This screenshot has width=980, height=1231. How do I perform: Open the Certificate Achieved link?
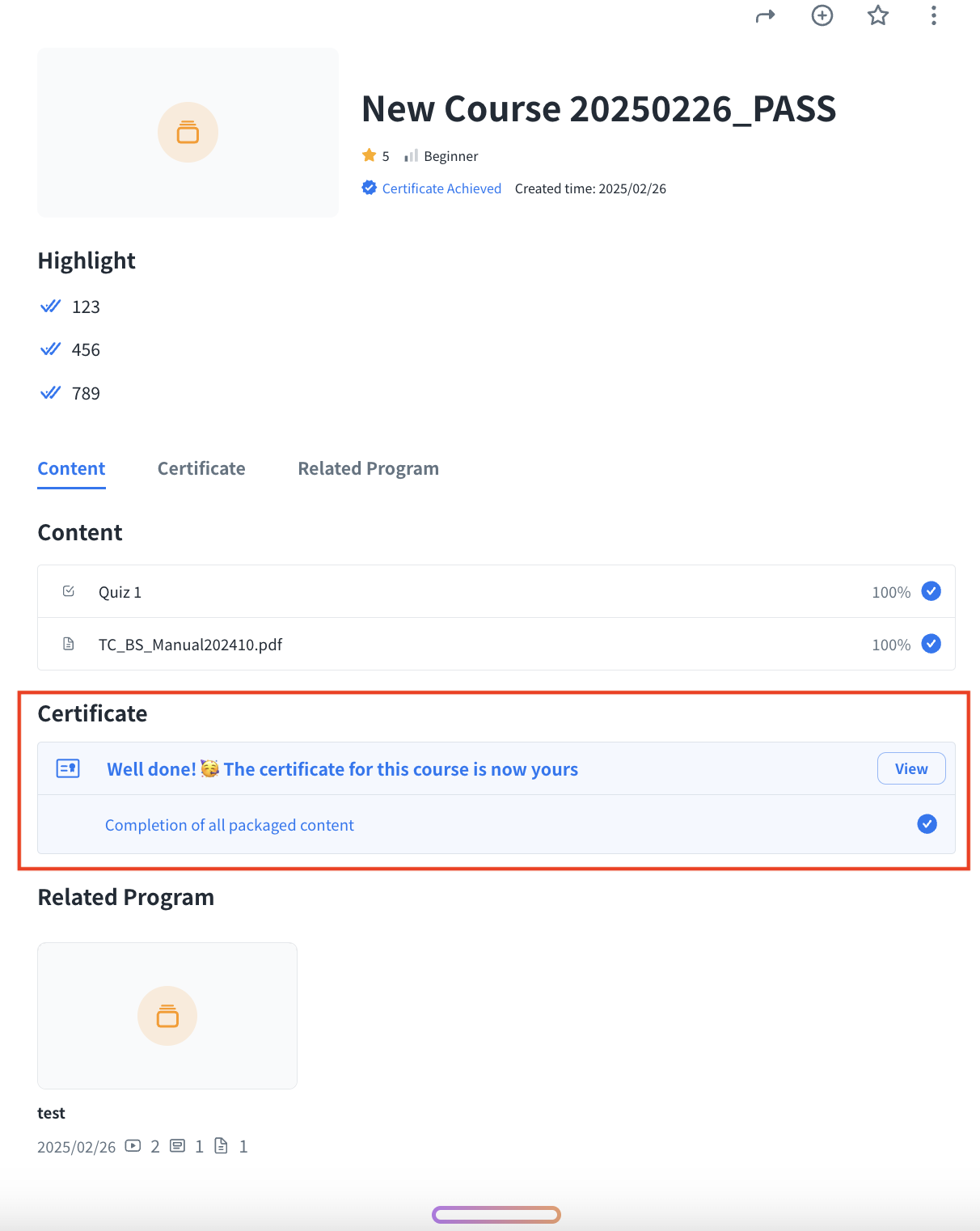tap(441, 188)
